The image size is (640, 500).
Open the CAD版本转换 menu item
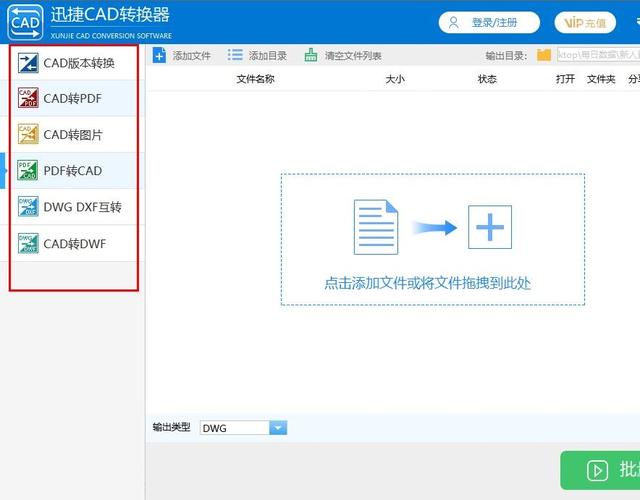tap(74, 63)
